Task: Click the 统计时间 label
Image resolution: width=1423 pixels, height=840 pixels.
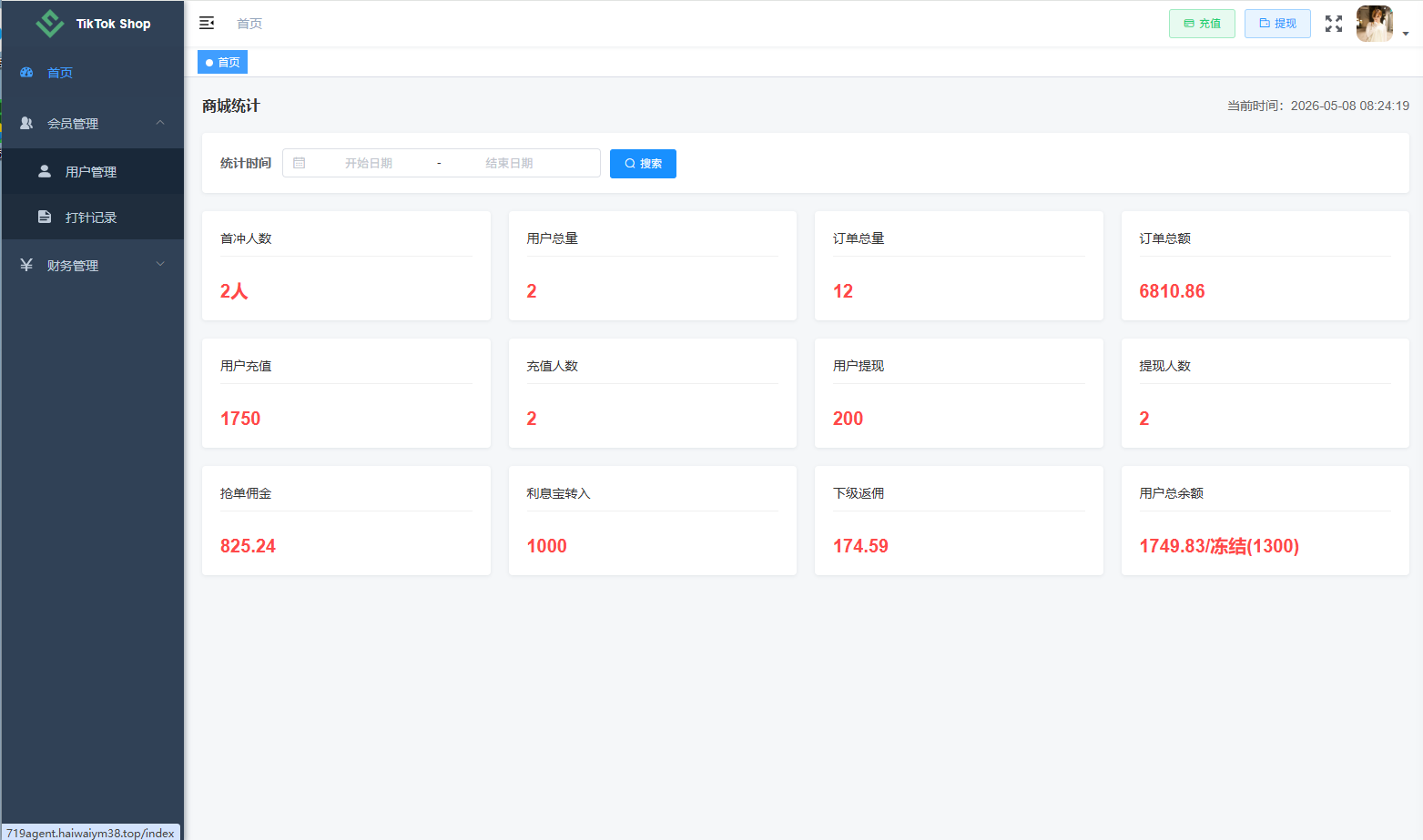Action: click(246, 163)
